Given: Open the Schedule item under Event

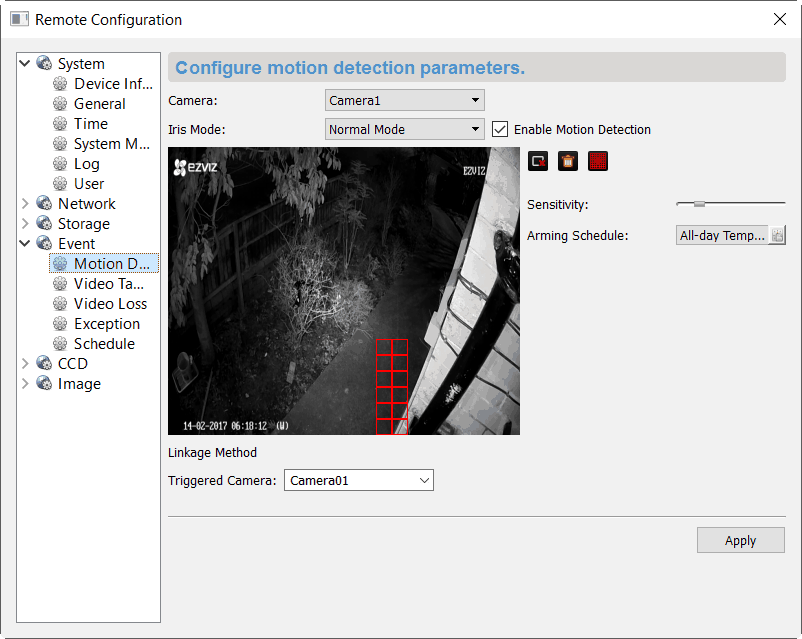Looking at the screenshot, I should coord(104,344).
